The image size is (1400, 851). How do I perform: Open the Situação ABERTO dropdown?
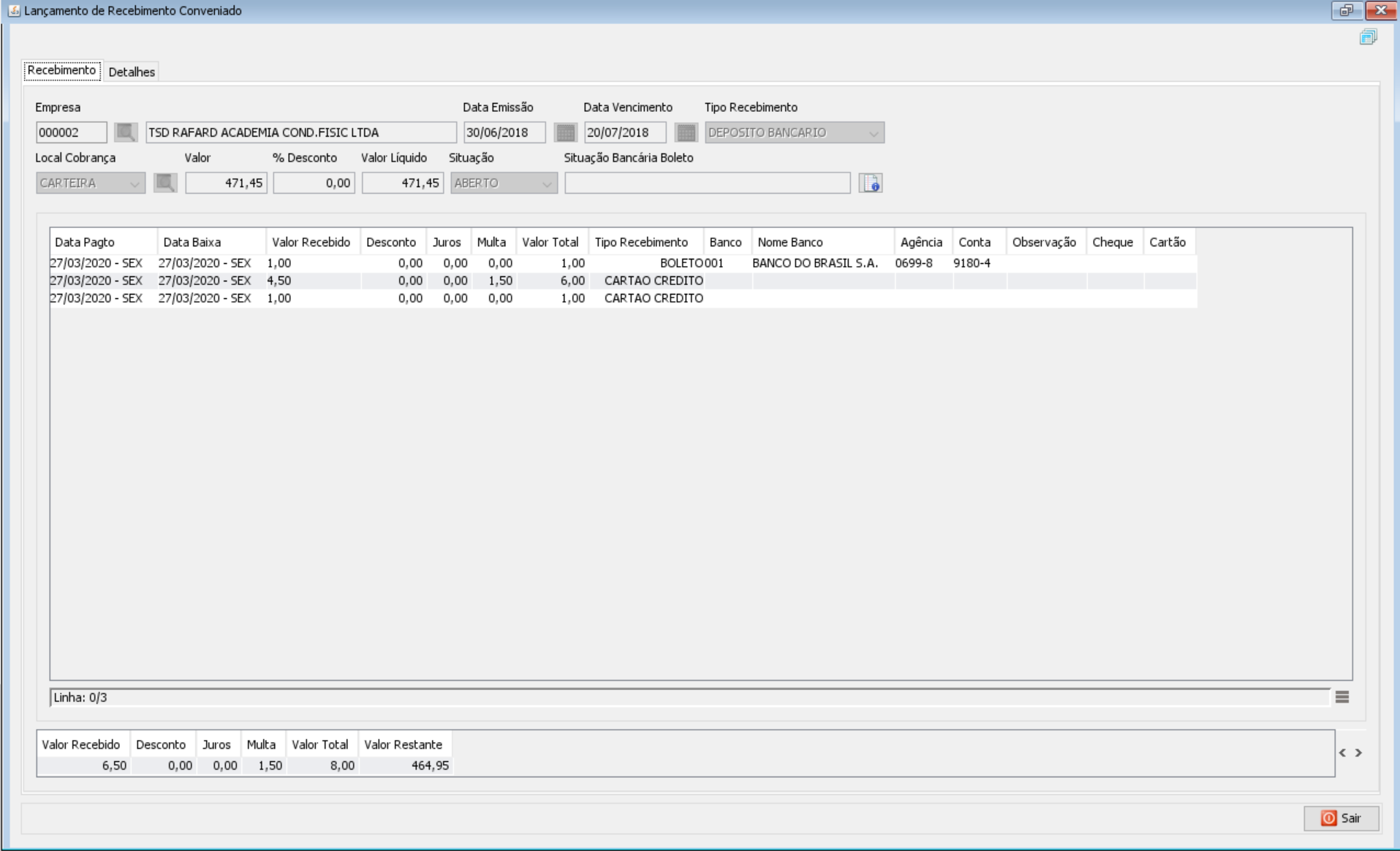tap(504, 183)
